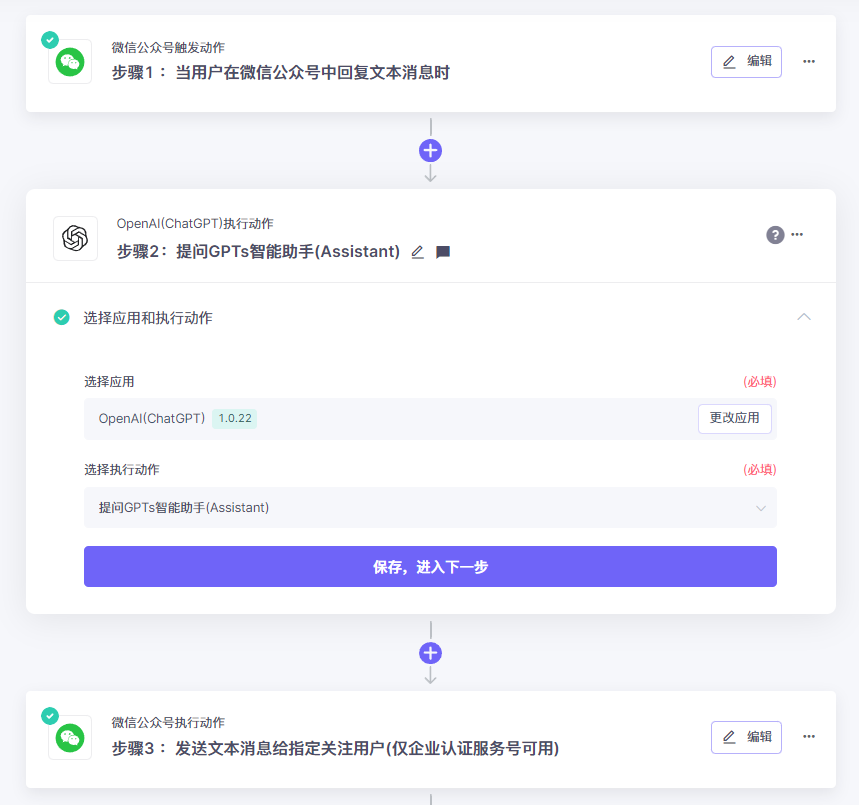Add a step between step 1 and step 2

tap(431, 151)
